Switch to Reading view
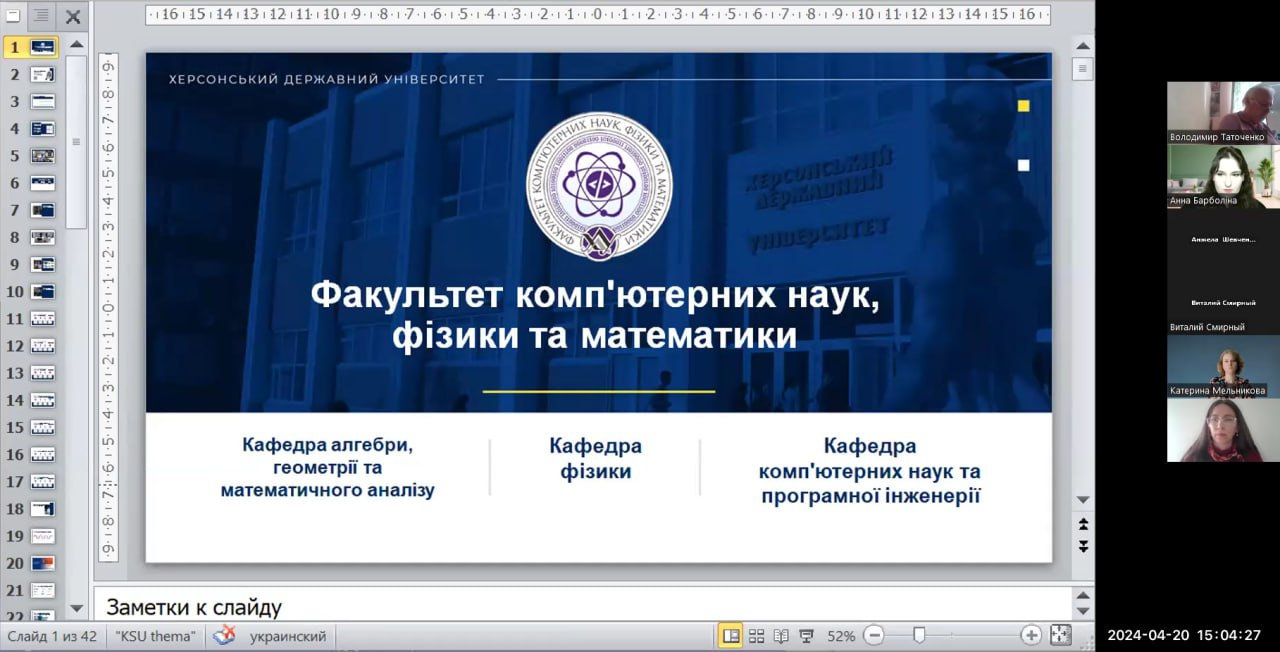The image size is (1280, 652). [x=781, y=636]
